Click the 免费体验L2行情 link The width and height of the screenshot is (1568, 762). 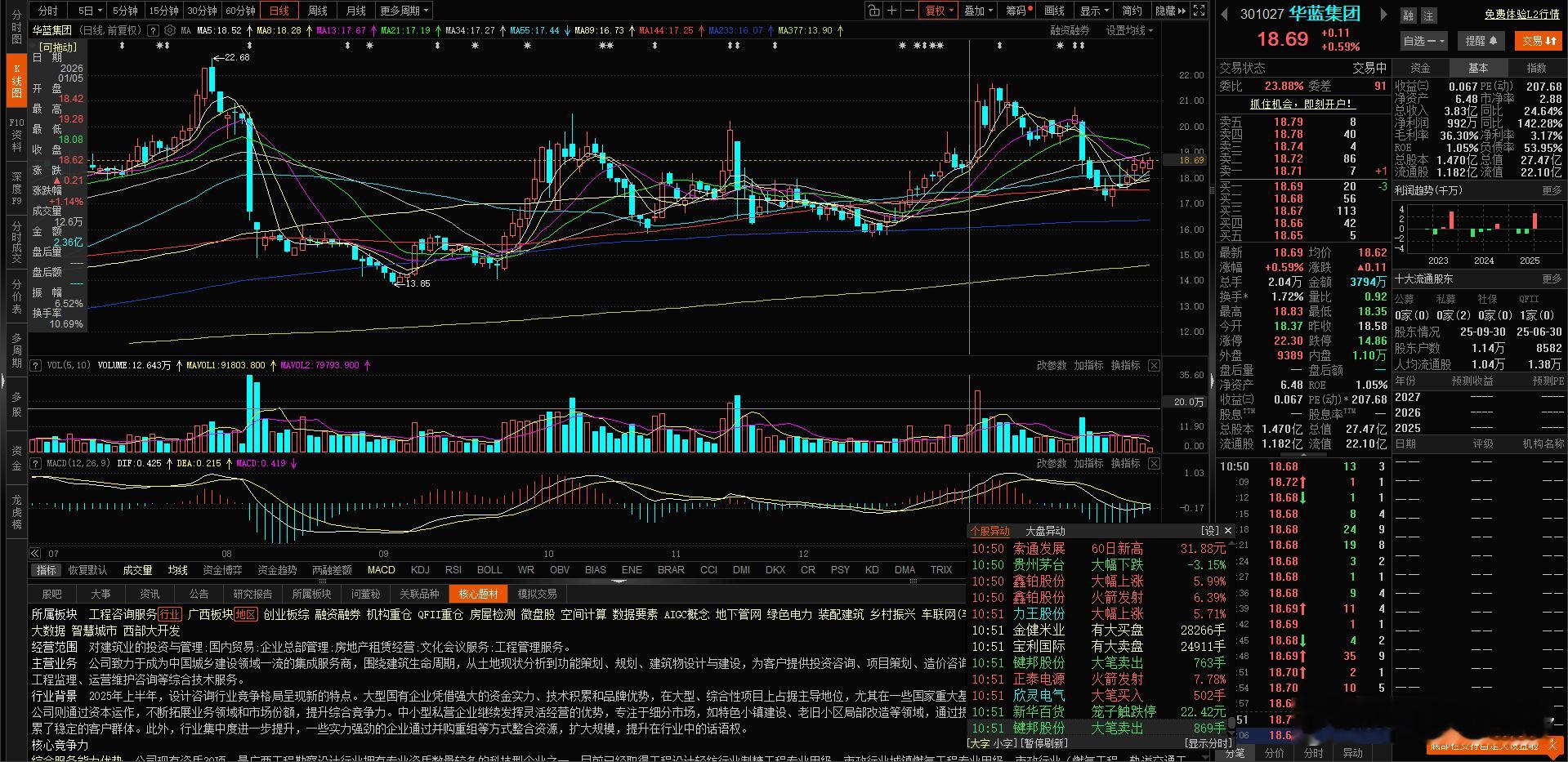(x=1522, y=14)
